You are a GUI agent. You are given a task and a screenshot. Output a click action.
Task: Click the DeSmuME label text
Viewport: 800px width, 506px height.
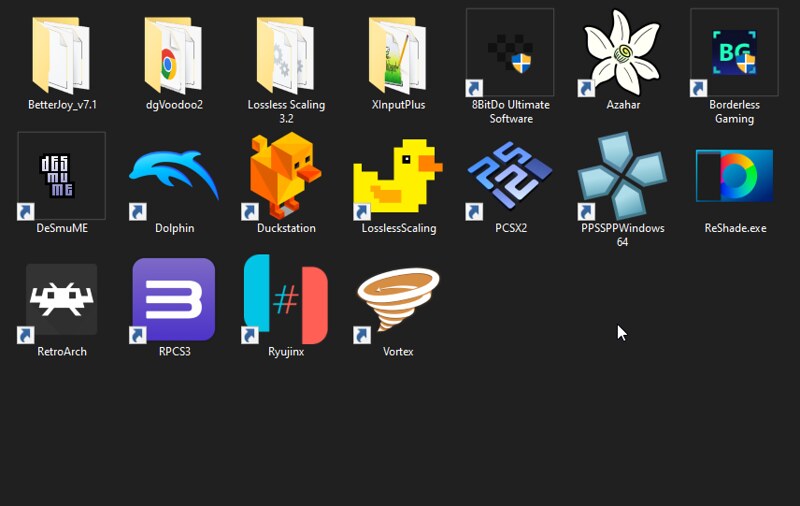tap(62, 228)
